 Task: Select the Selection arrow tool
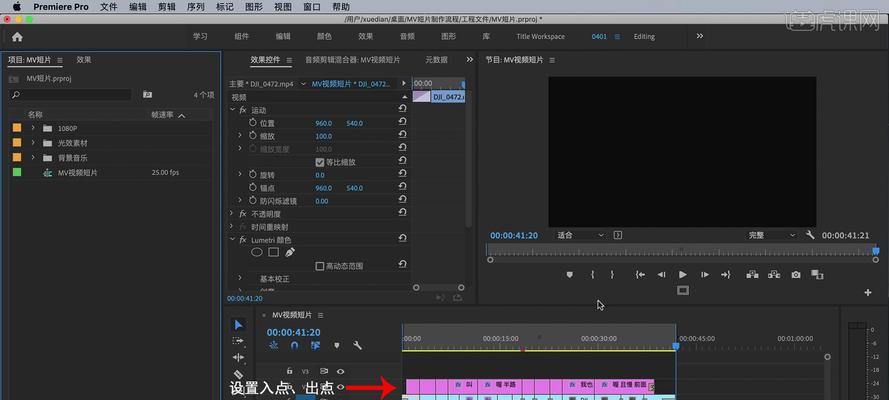point(239,325)
